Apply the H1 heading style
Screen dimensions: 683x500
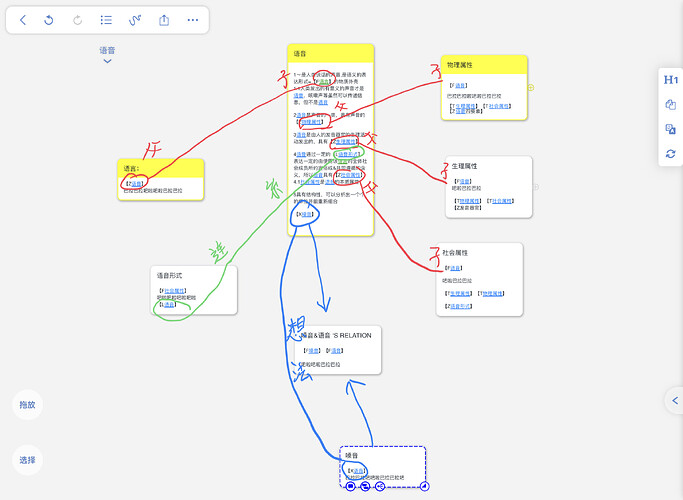tap(671, 80)
